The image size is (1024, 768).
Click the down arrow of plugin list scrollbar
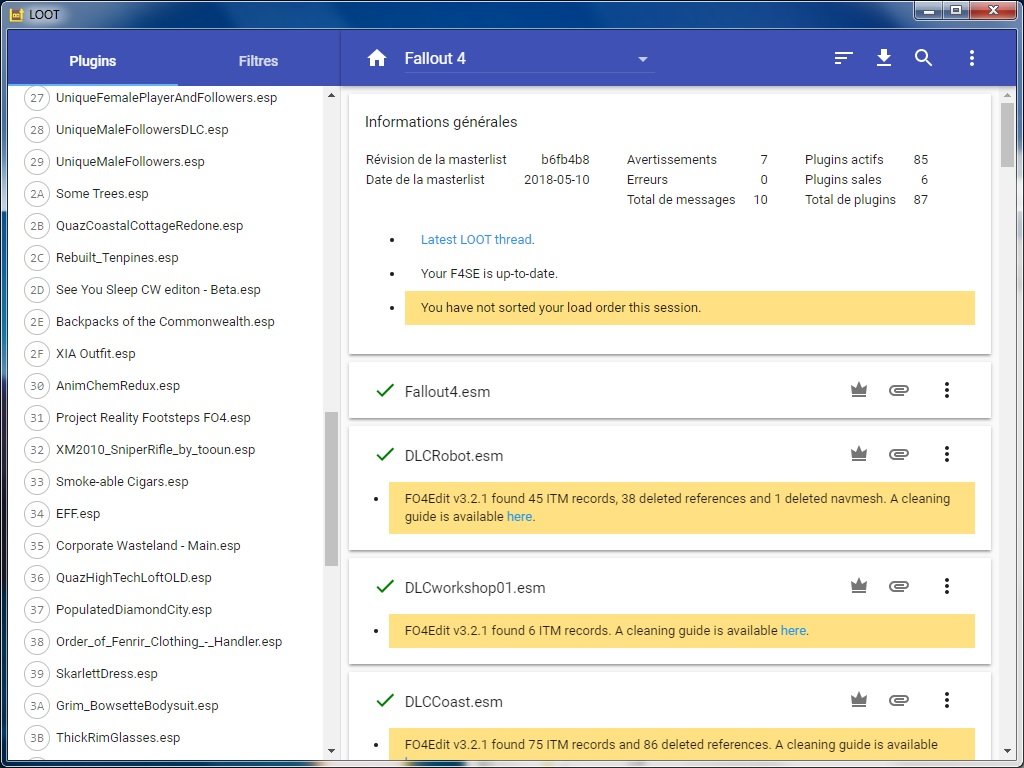click(x=331, y=751)
